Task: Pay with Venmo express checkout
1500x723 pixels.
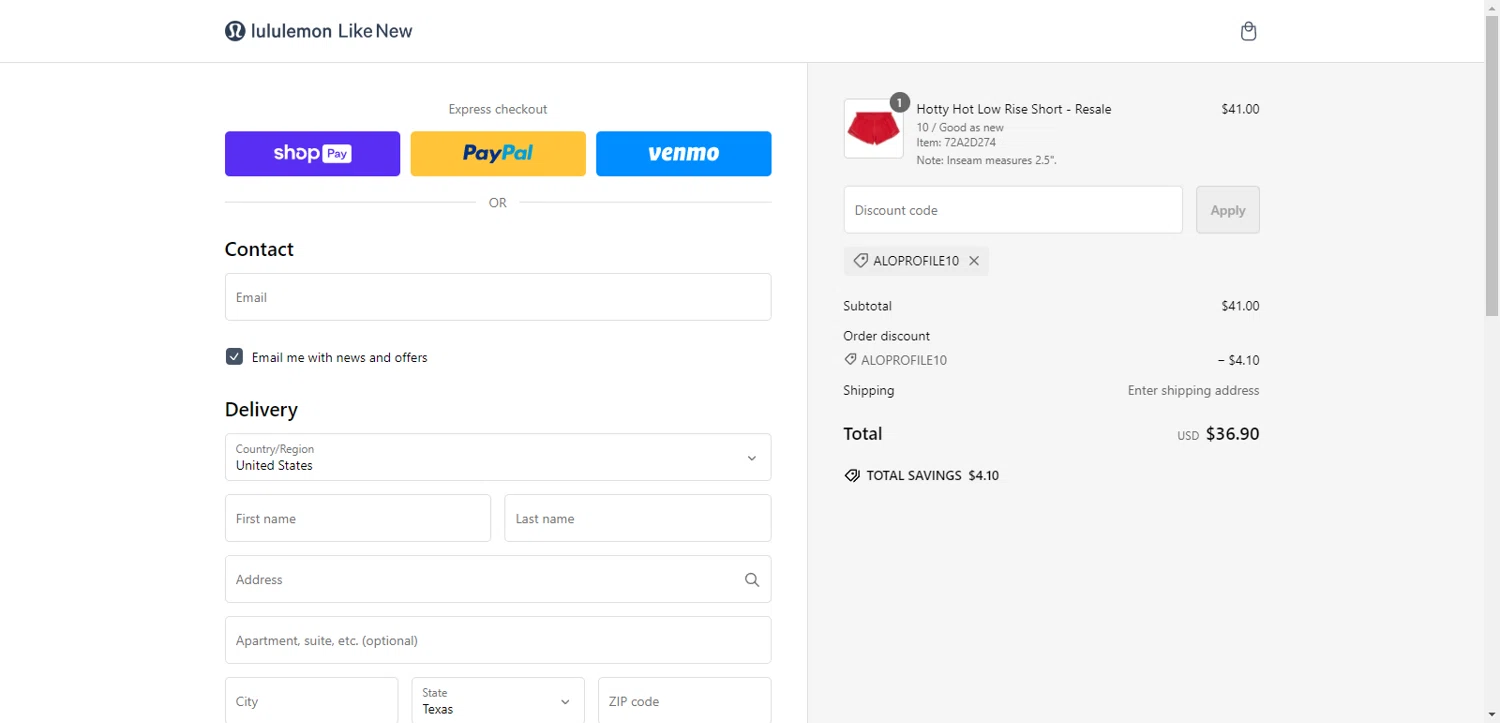Action: 683,154
